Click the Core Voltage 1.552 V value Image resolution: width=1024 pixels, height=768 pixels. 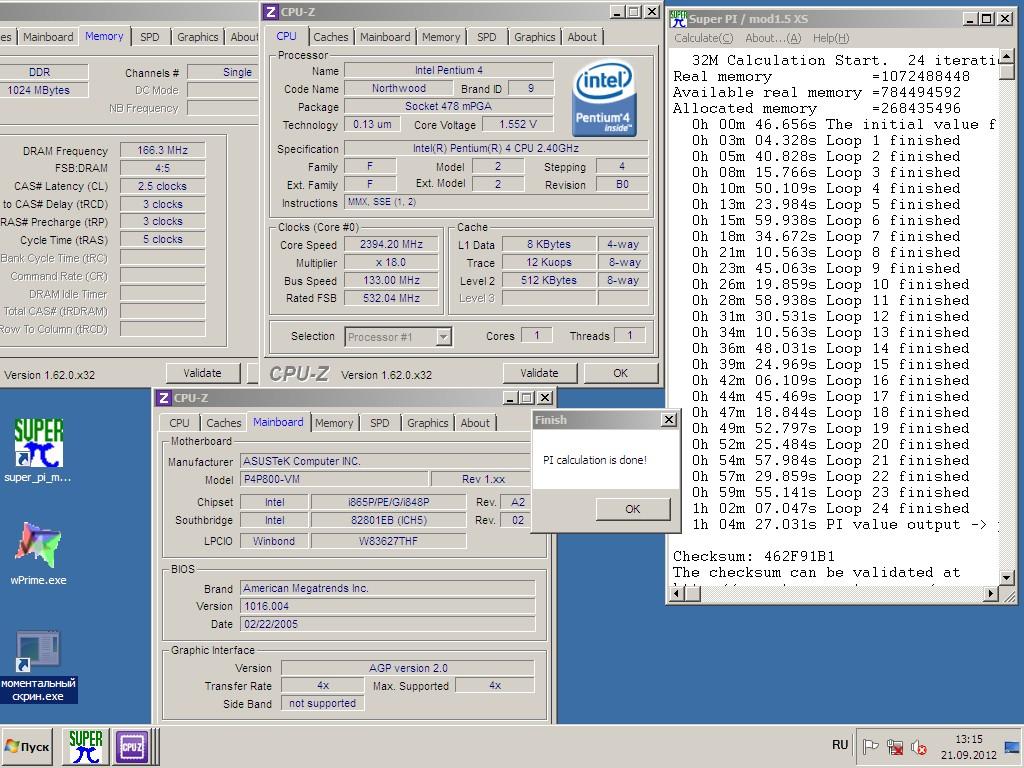517,124
